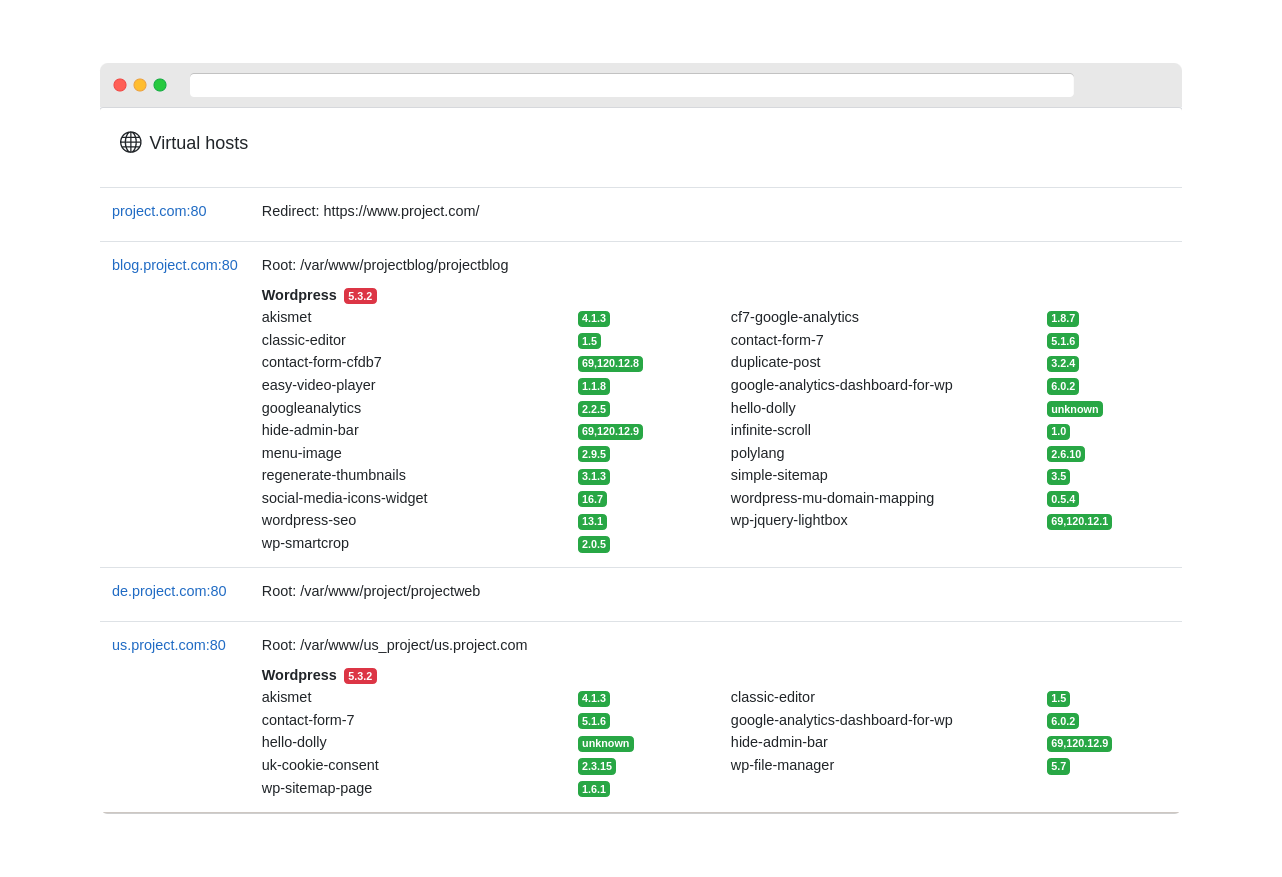Click regenerate-thumbnails plugin name
The image size is (1282, 877).
pyautogui.click(x=334, y=475)
